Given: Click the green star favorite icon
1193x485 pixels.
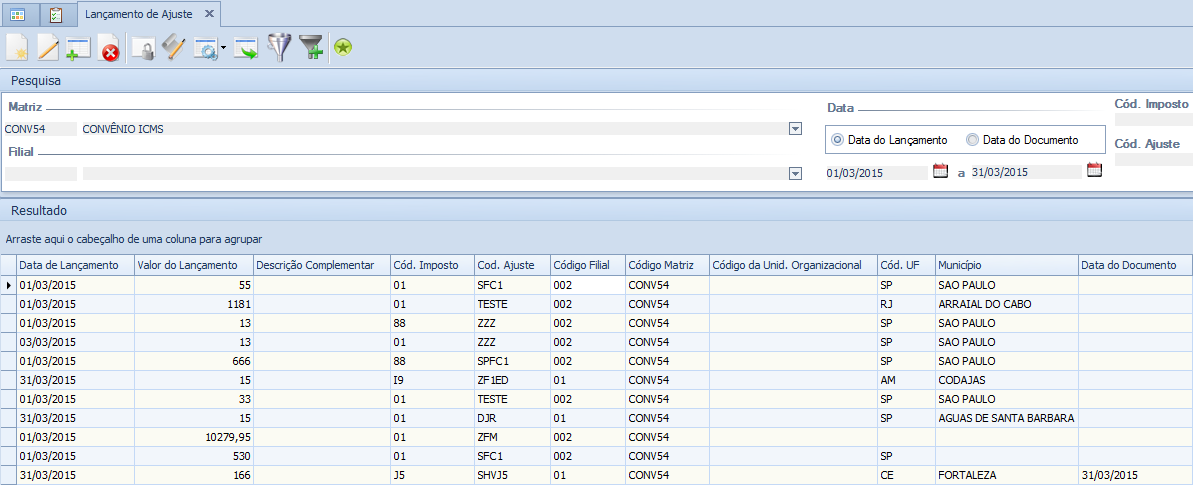Looking at the screenshot, I should tap(343, 47).
